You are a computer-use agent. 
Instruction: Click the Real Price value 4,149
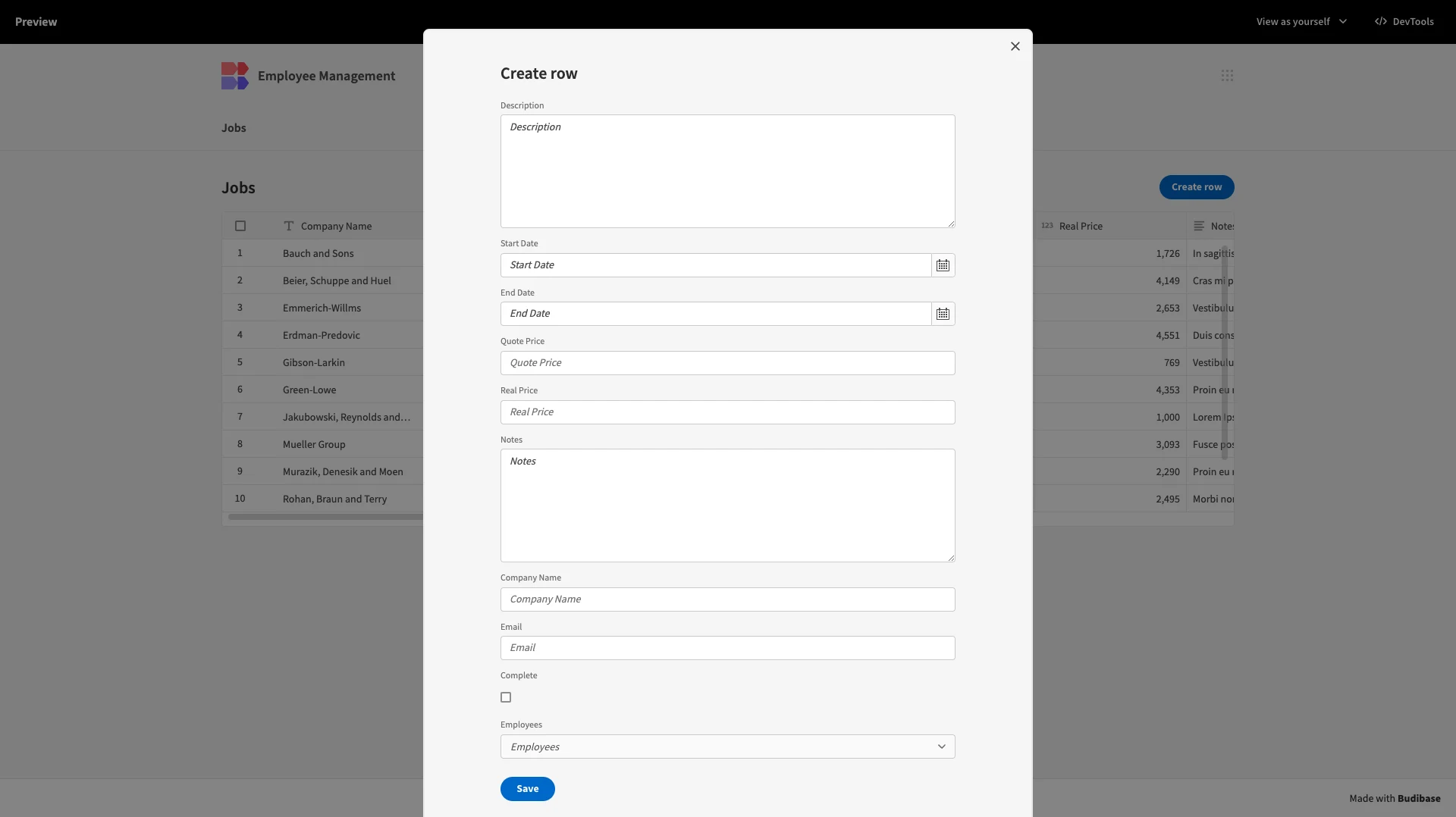tap(1168, 281)
